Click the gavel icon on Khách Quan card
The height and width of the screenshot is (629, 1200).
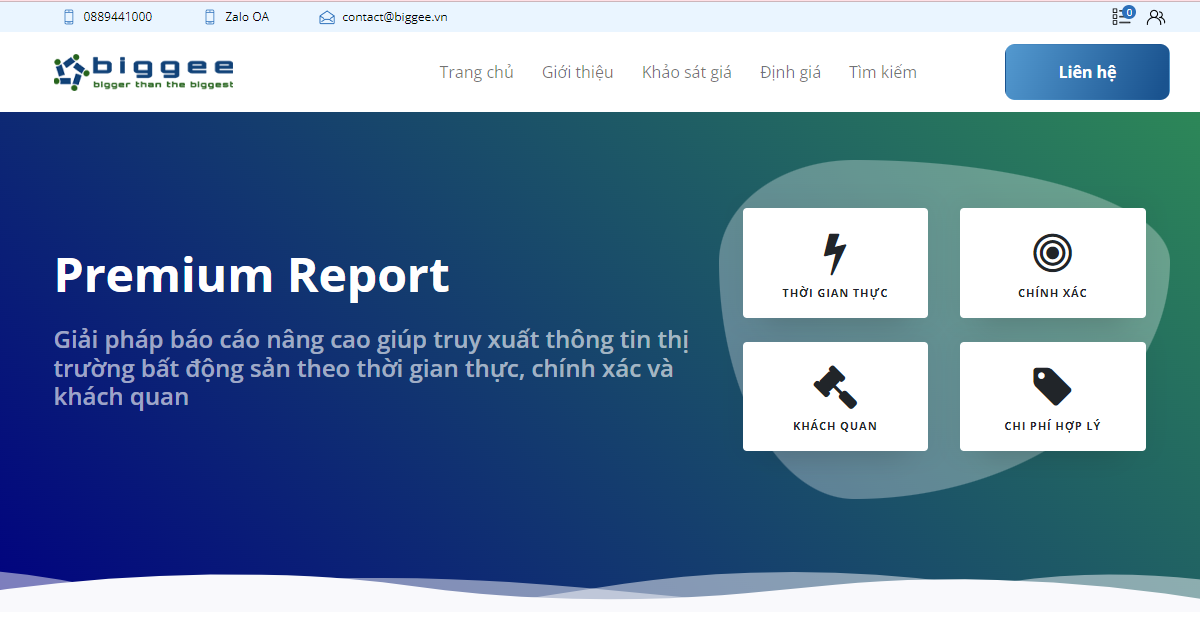click(834, 384)
